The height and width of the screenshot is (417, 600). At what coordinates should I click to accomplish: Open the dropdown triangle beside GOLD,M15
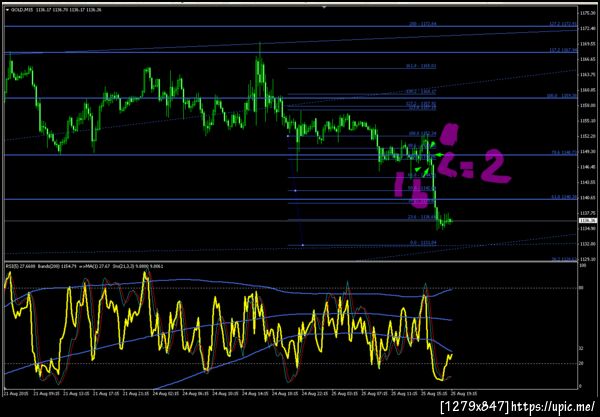tap(8, 10)
